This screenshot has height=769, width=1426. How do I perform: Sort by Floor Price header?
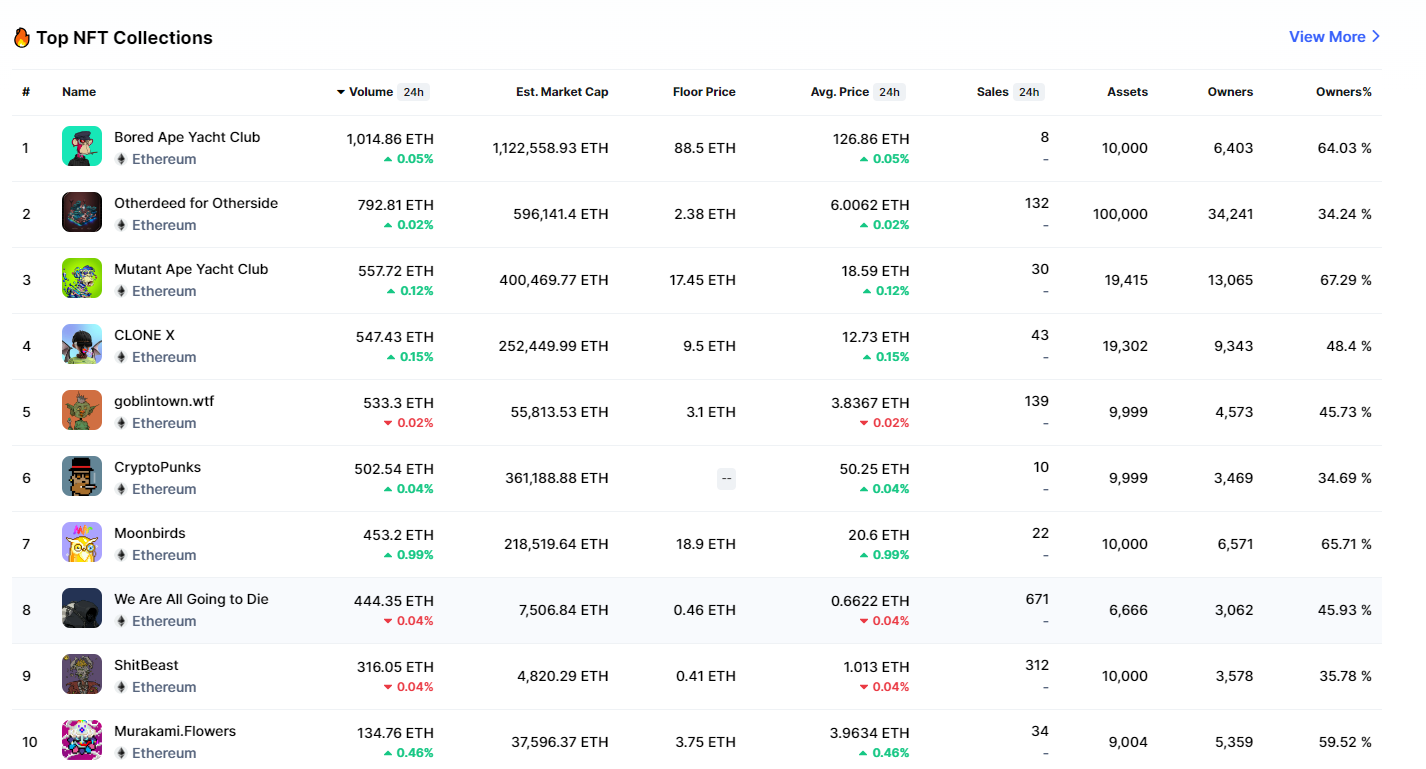point(704,92)
